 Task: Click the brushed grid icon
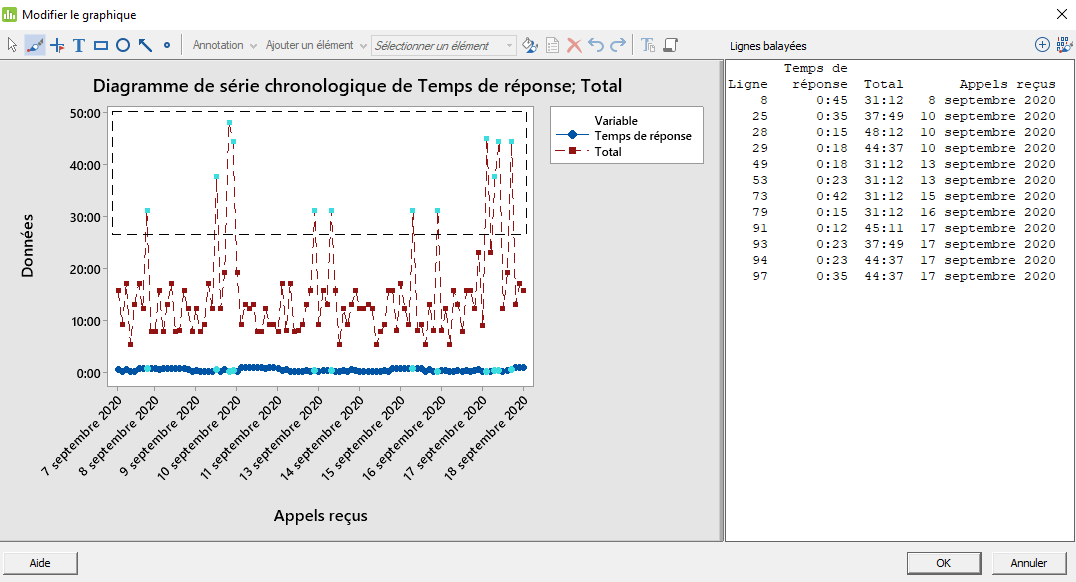1064,45
